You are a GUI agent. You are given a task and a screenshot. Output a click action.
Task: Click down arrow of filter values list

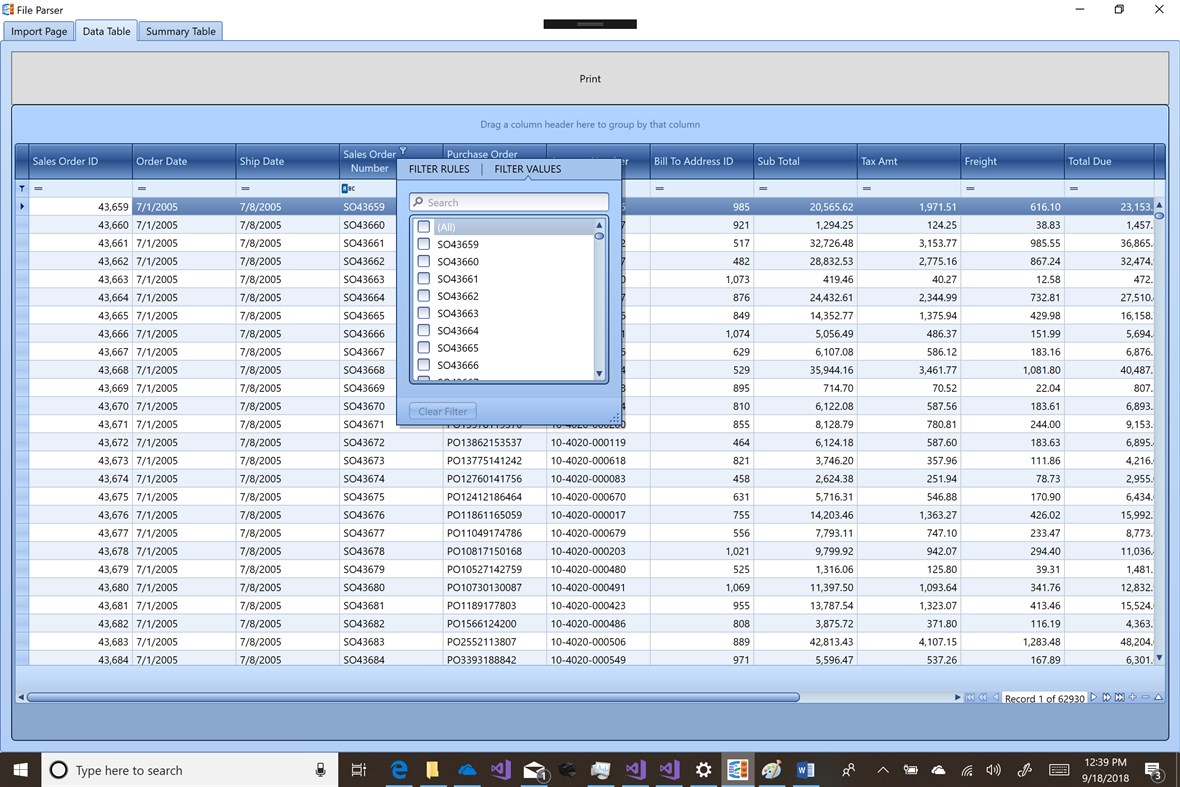599,373
